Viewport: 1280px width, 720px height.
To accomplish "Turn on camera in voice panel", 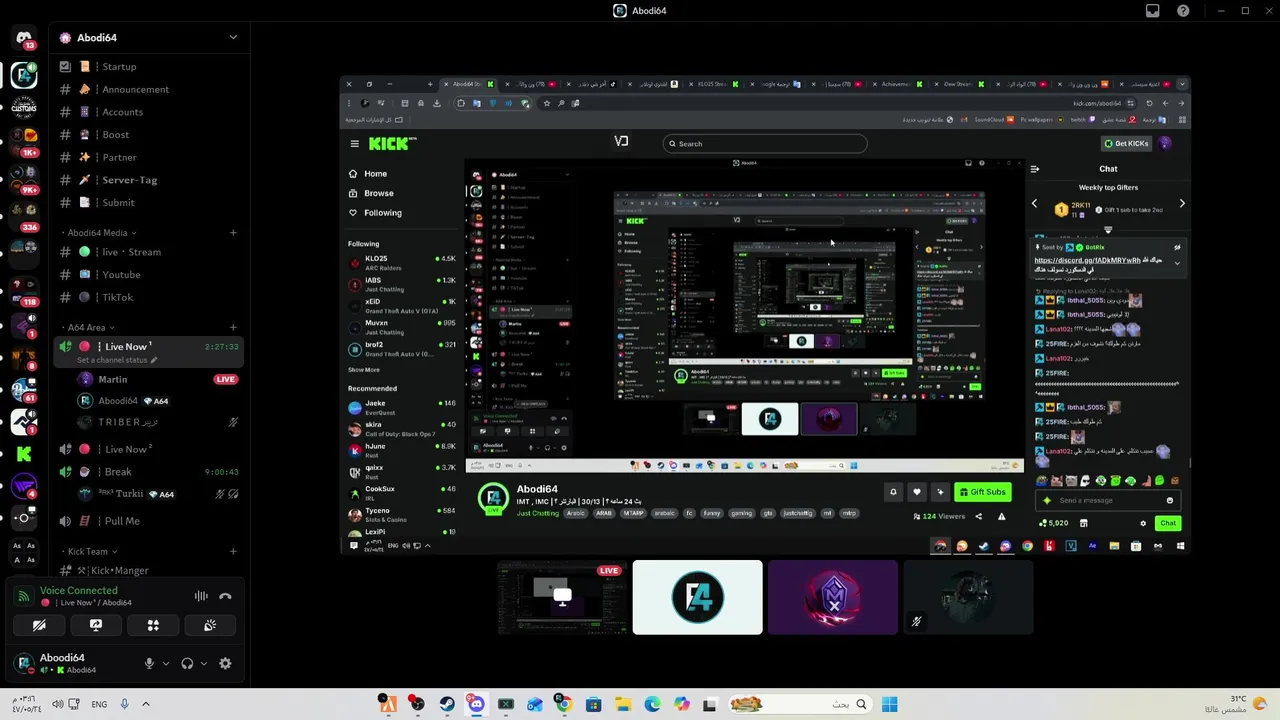I will 39,625.
